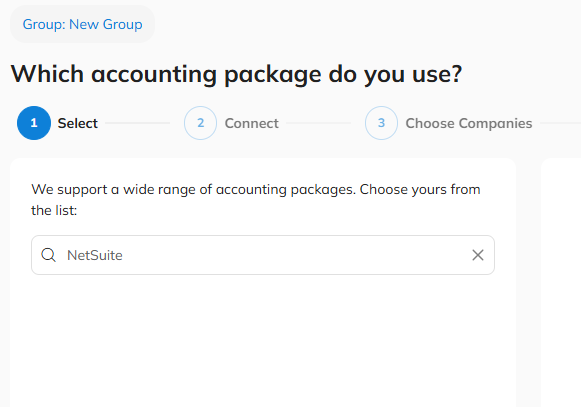
Task: Click the partially visible panel on the right edge
Action: (561, 282)
